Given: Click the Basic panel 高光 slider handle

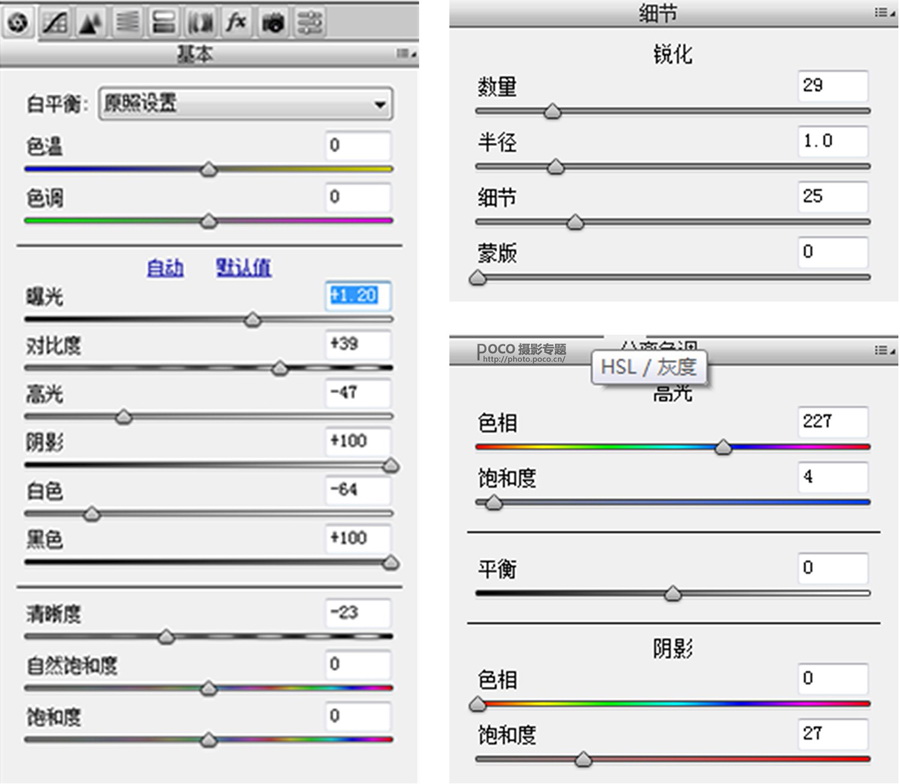Looking at the screenshot, I should click(x=123, y=417).
